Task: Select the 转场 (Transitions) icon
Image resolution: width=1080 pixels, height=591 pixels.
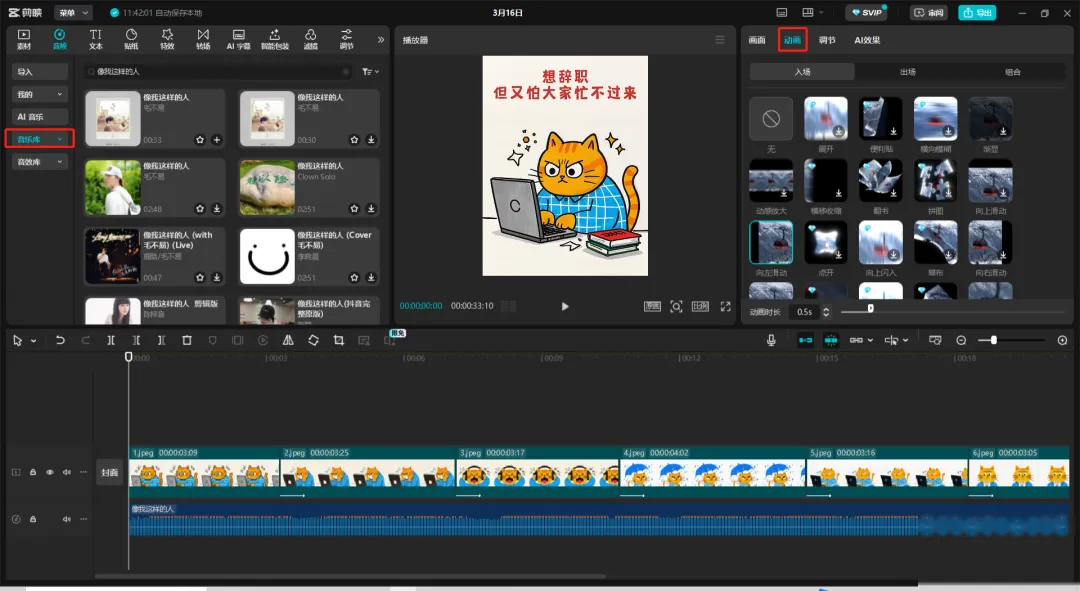Action: (x=203, y=39)
